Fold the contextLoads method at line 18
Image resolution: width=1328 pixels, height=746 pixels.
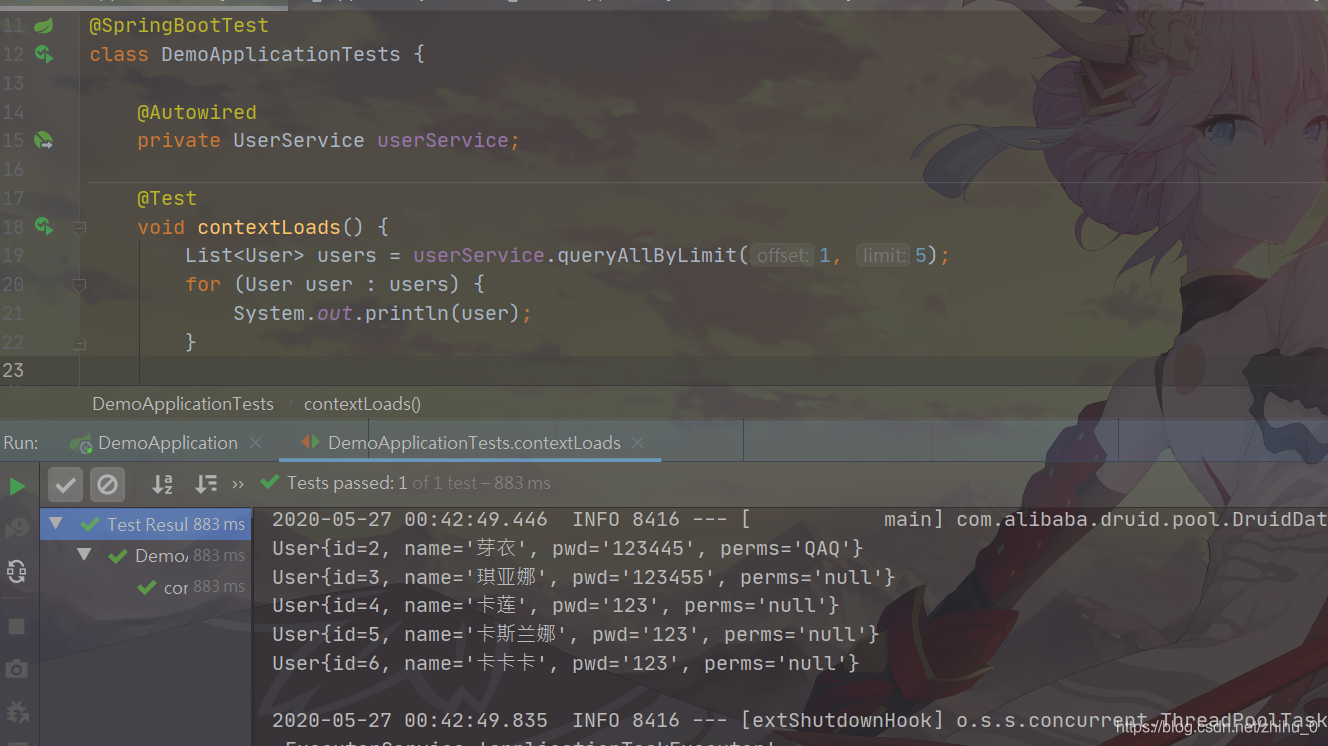(x=80, y=227)
